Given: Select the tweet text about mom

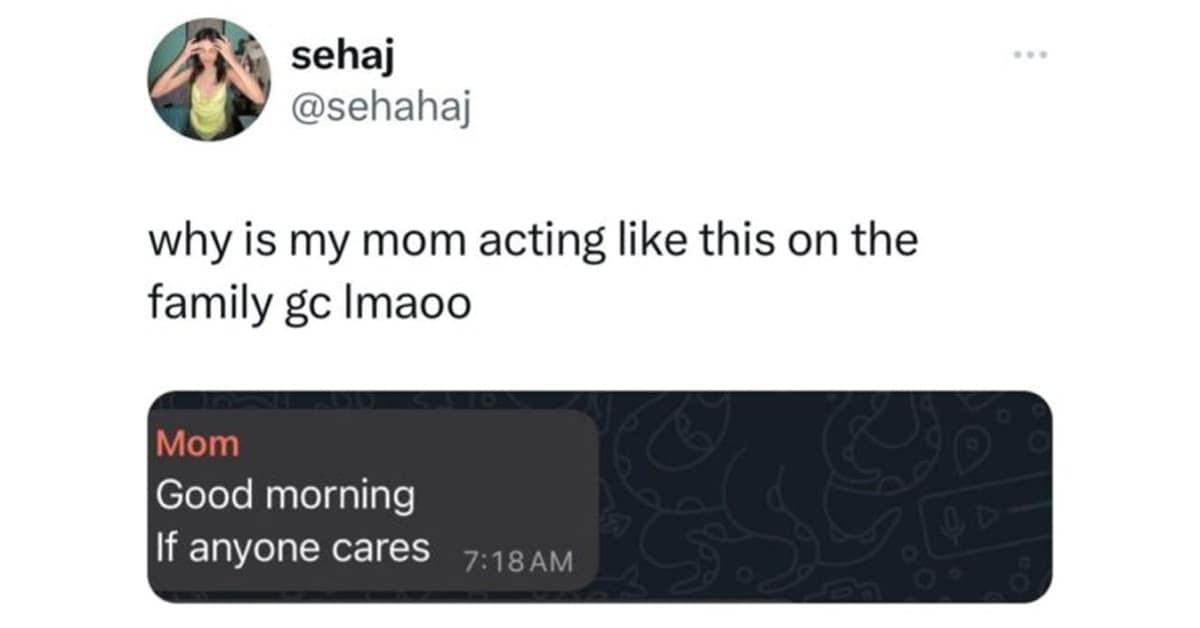Looking at the screenshot, I should 532,244.
